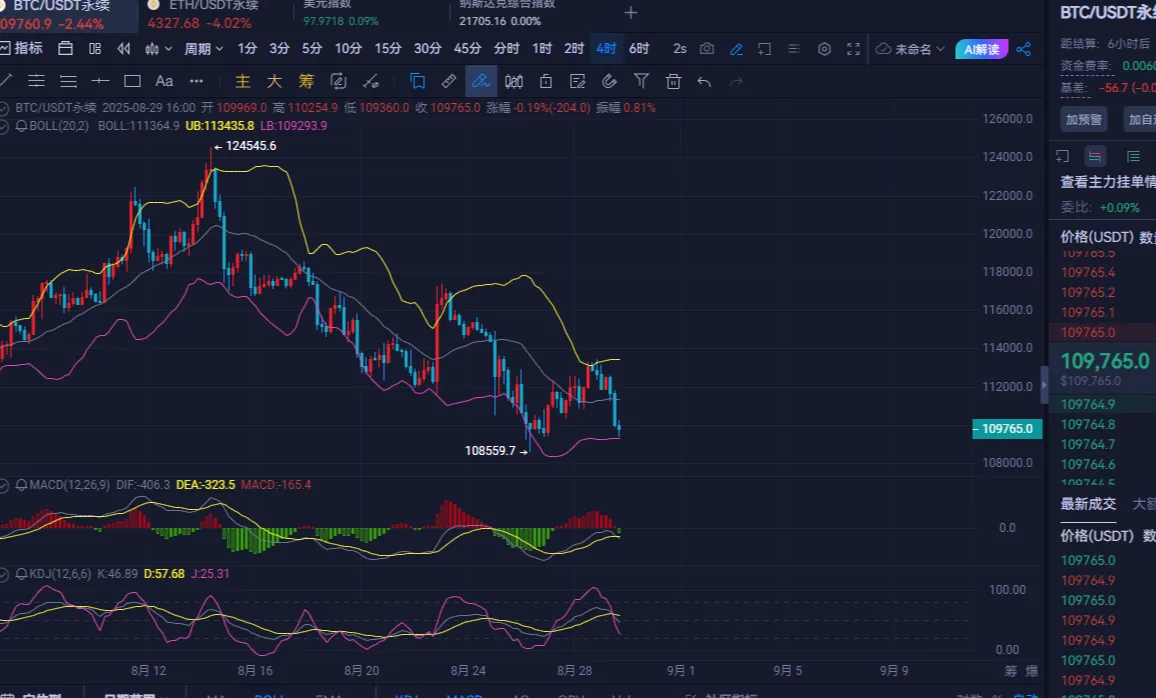Select the parallel channel lines tool
The width and height of the screenshot is (1156, 698).
[36, 80]
